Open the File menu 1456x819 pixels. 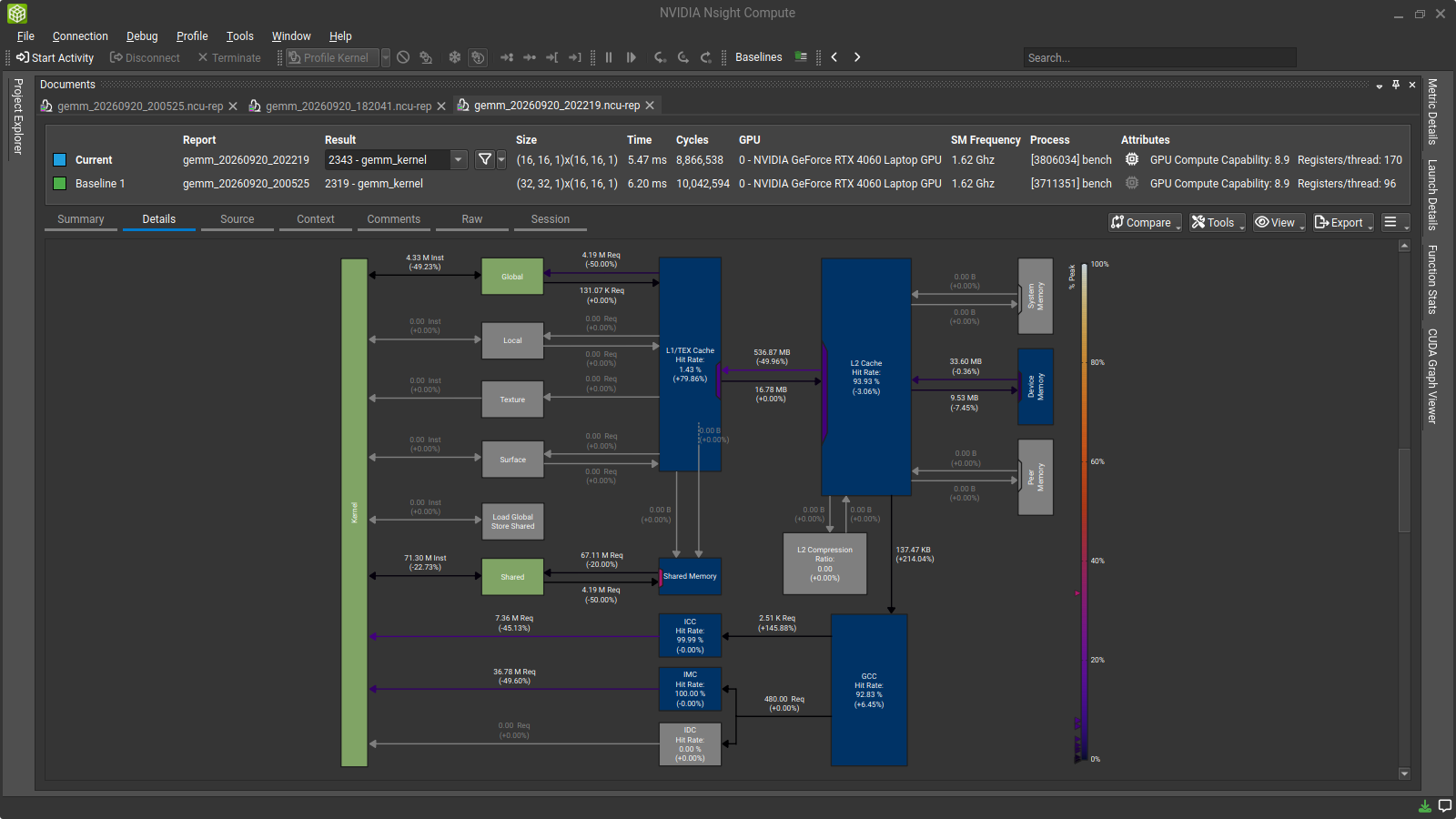[25, 36]
